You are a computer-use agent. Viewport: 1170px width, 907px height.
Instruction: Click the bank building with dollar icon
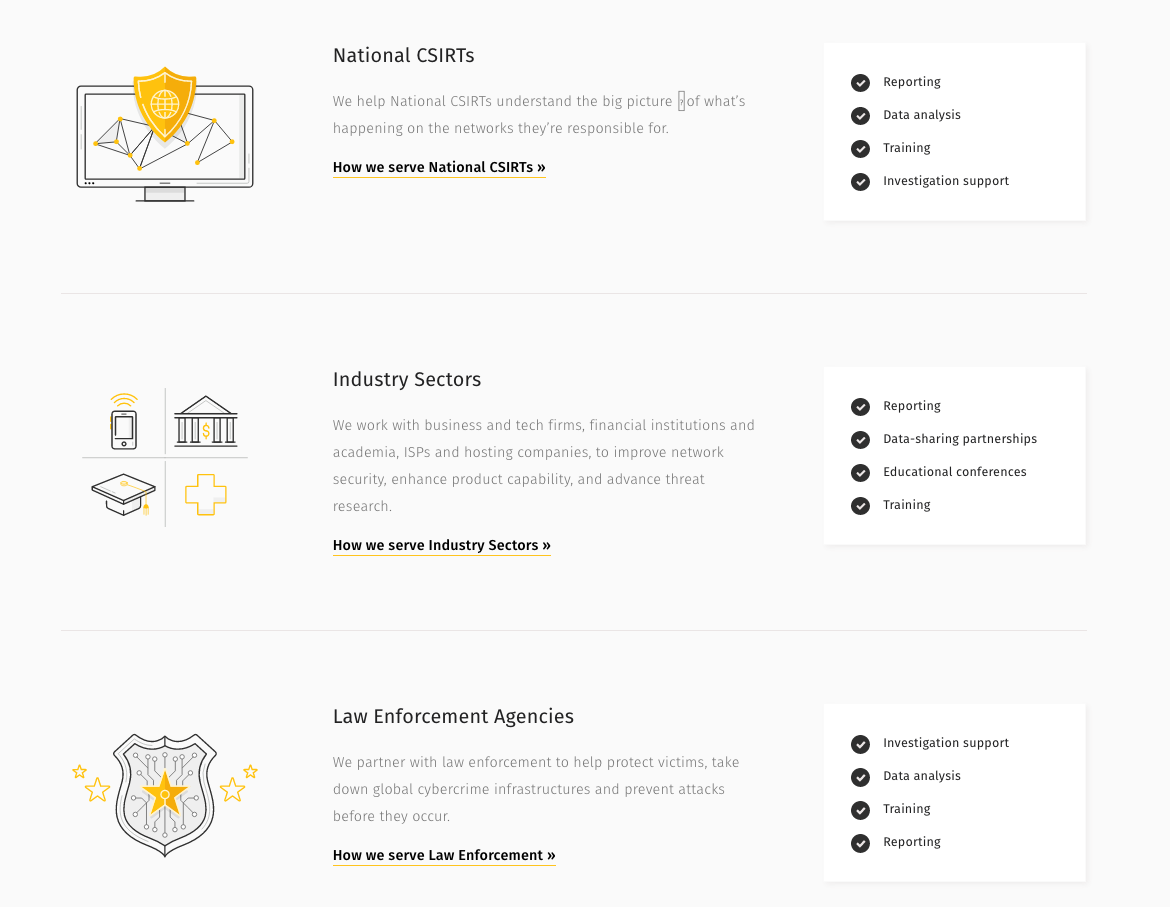(206, 421)
